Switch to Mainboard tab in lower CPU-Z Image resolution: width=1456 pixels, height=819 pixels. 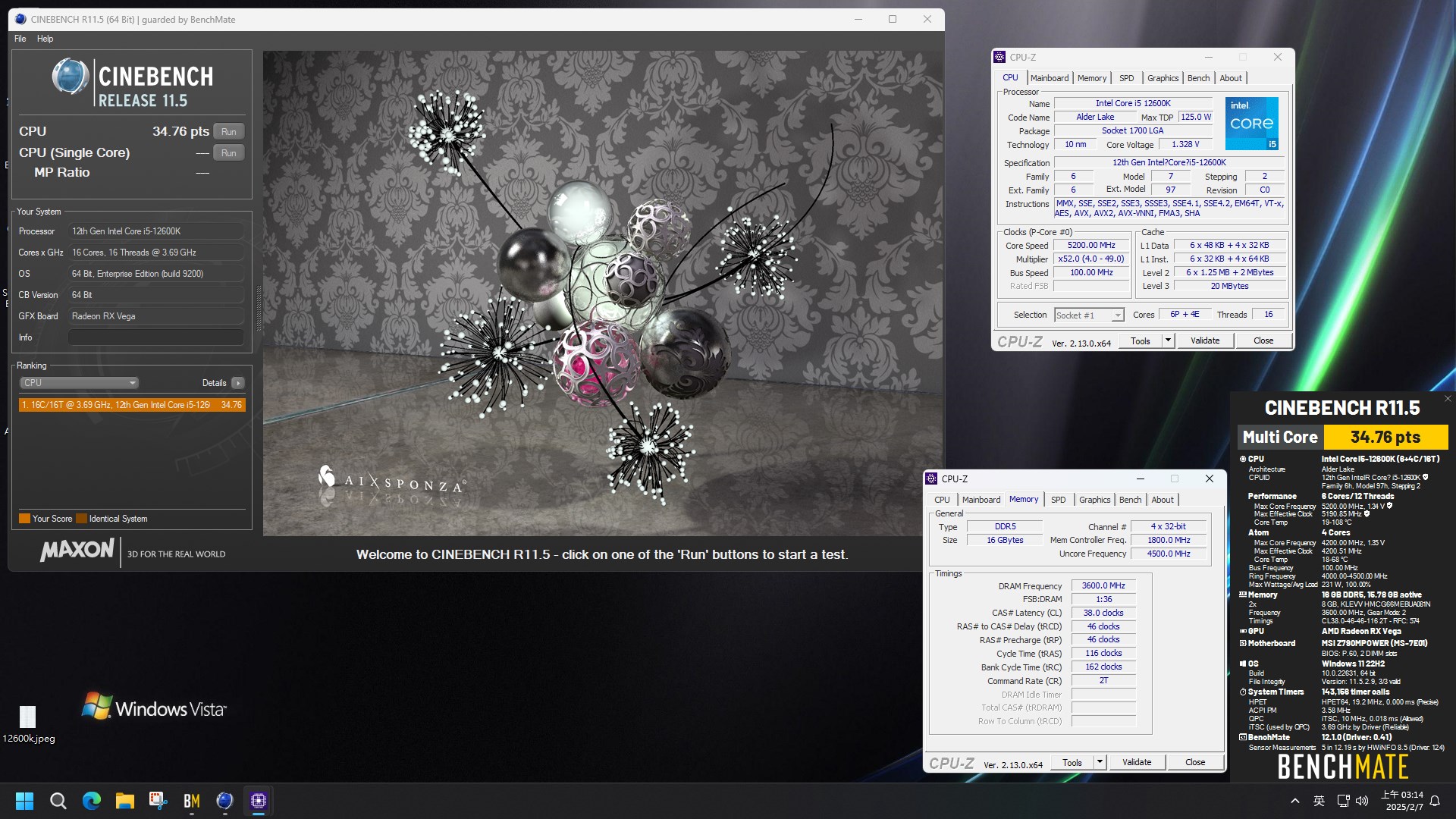pos(981,500)
